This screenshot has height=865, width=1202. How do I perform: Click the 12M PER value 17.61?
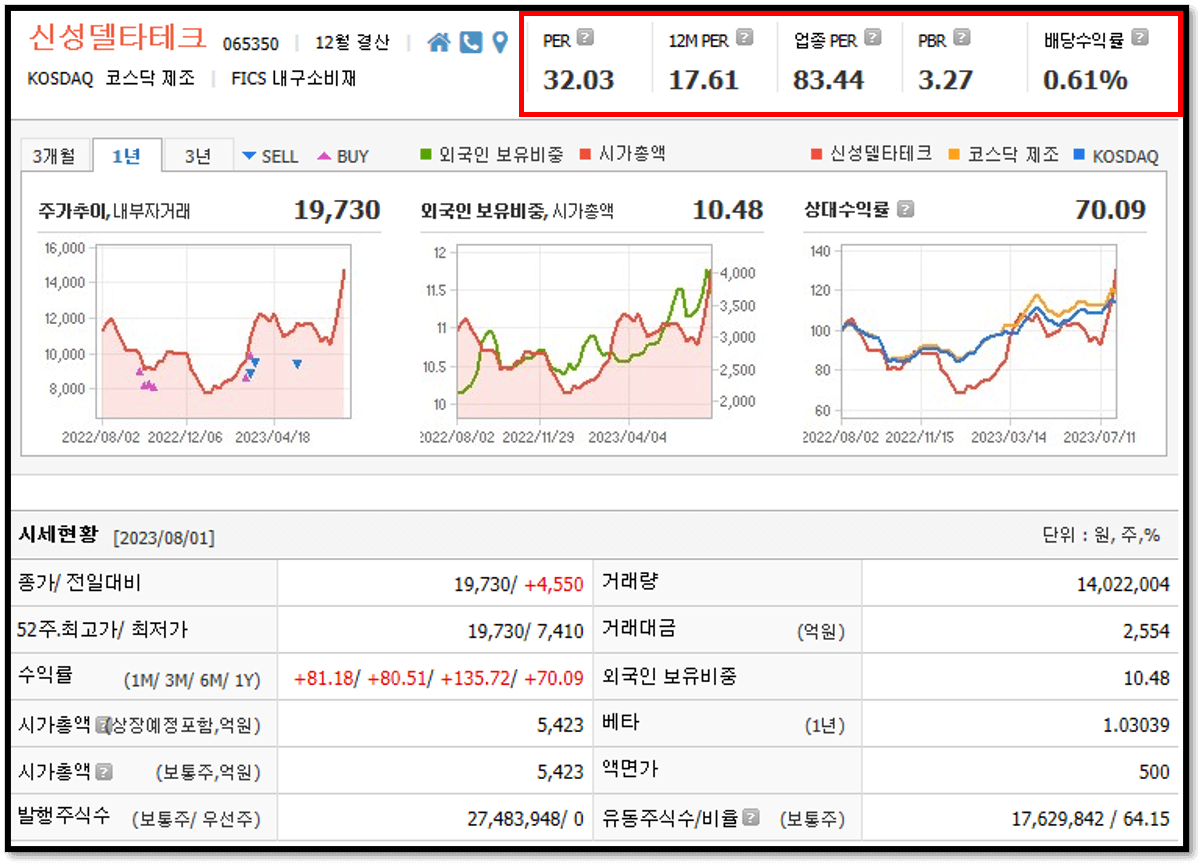coord(703,80)
